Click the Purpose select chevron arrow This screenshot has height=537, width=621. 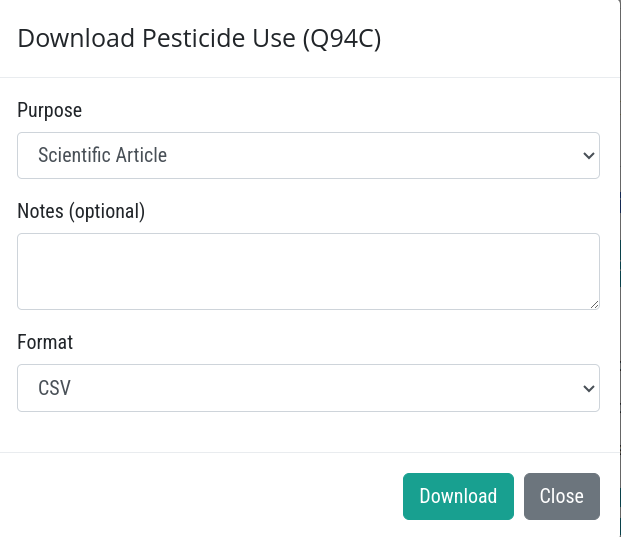tap(589, 156)
